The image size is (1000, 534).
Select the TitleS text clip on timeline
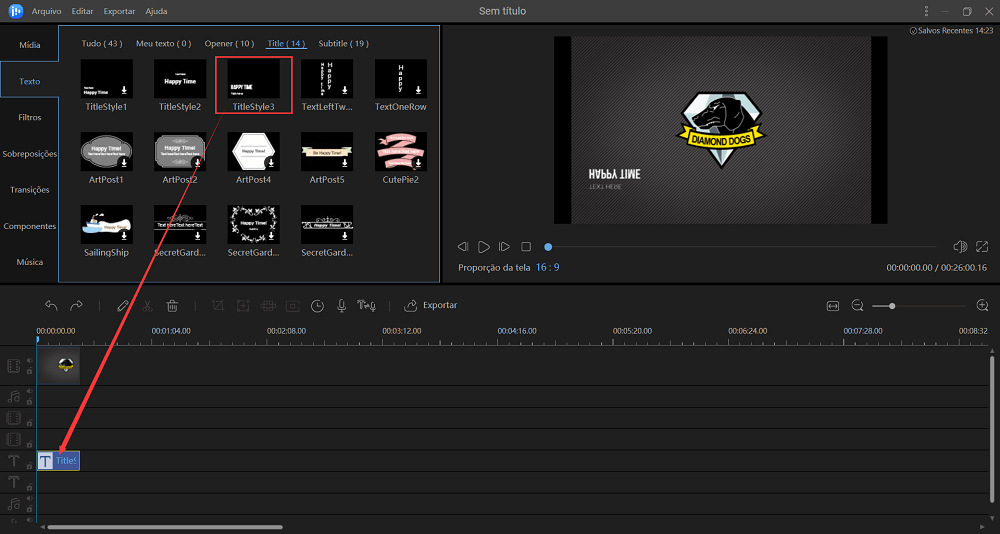click(x=59, y=461)
